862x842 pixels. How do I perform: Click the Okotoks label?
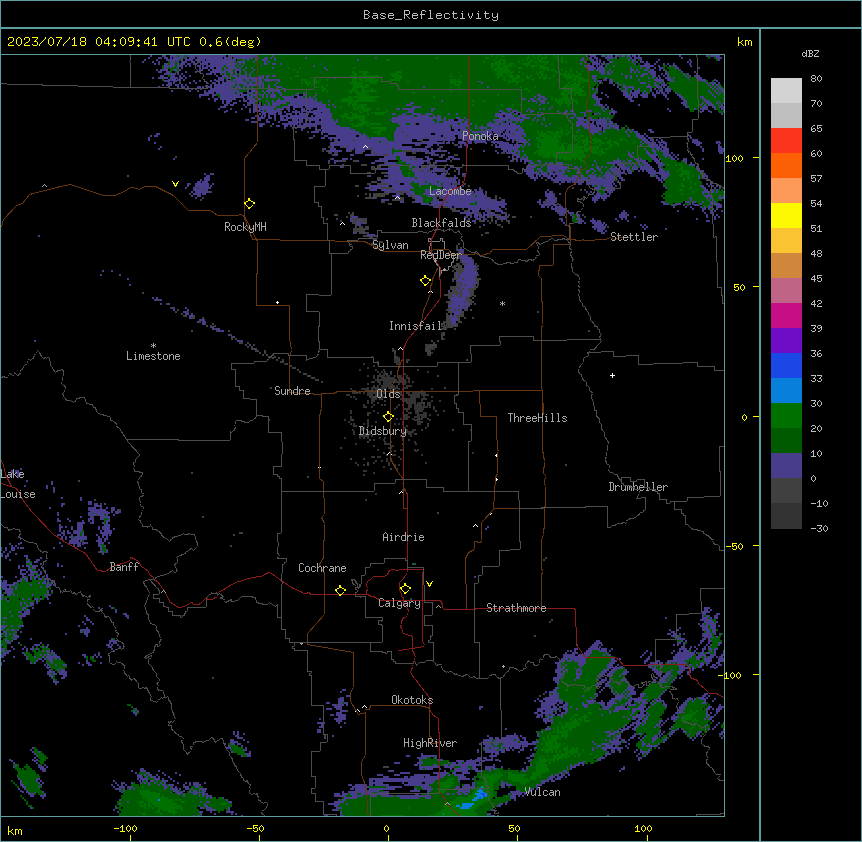[x=412, y=700]
